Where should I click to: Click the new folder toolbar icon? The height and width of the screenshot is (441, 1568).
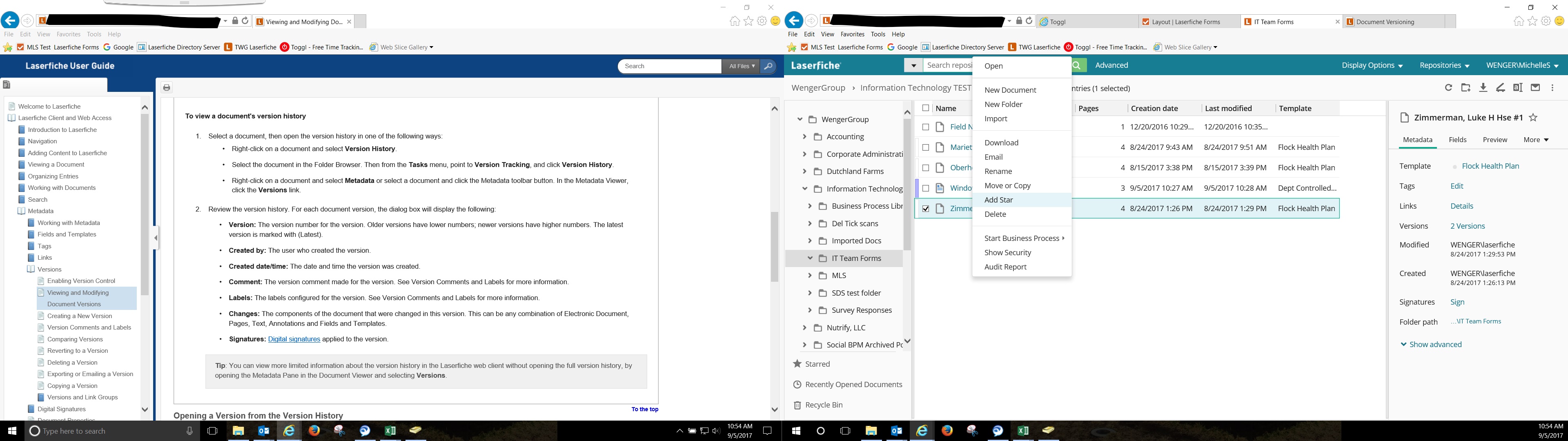tap(1466, 88)
